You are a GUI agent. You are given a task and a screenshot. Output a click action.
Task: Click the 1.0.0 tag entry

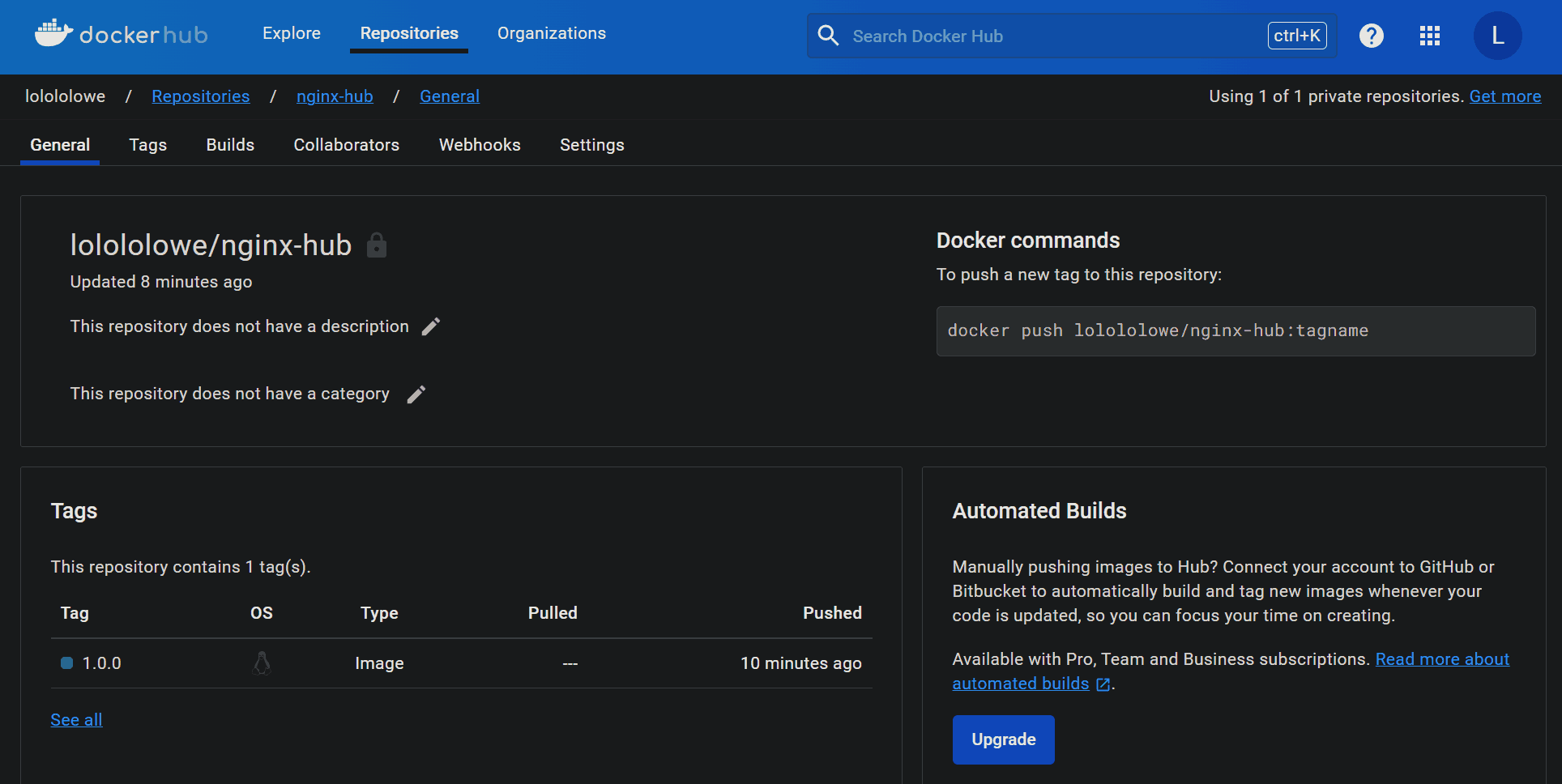tap(102, 663)
